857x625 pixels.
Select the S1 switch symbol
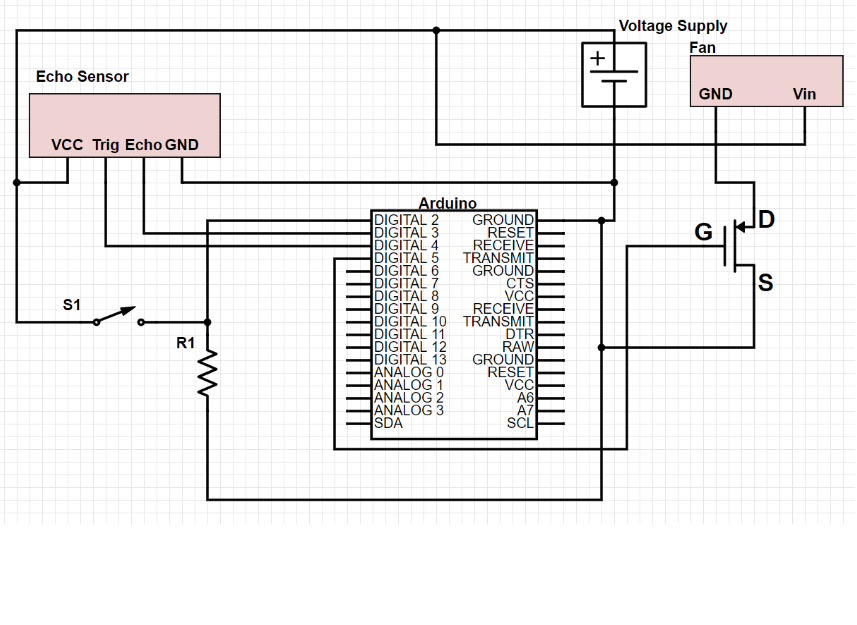tap(119, 316)
